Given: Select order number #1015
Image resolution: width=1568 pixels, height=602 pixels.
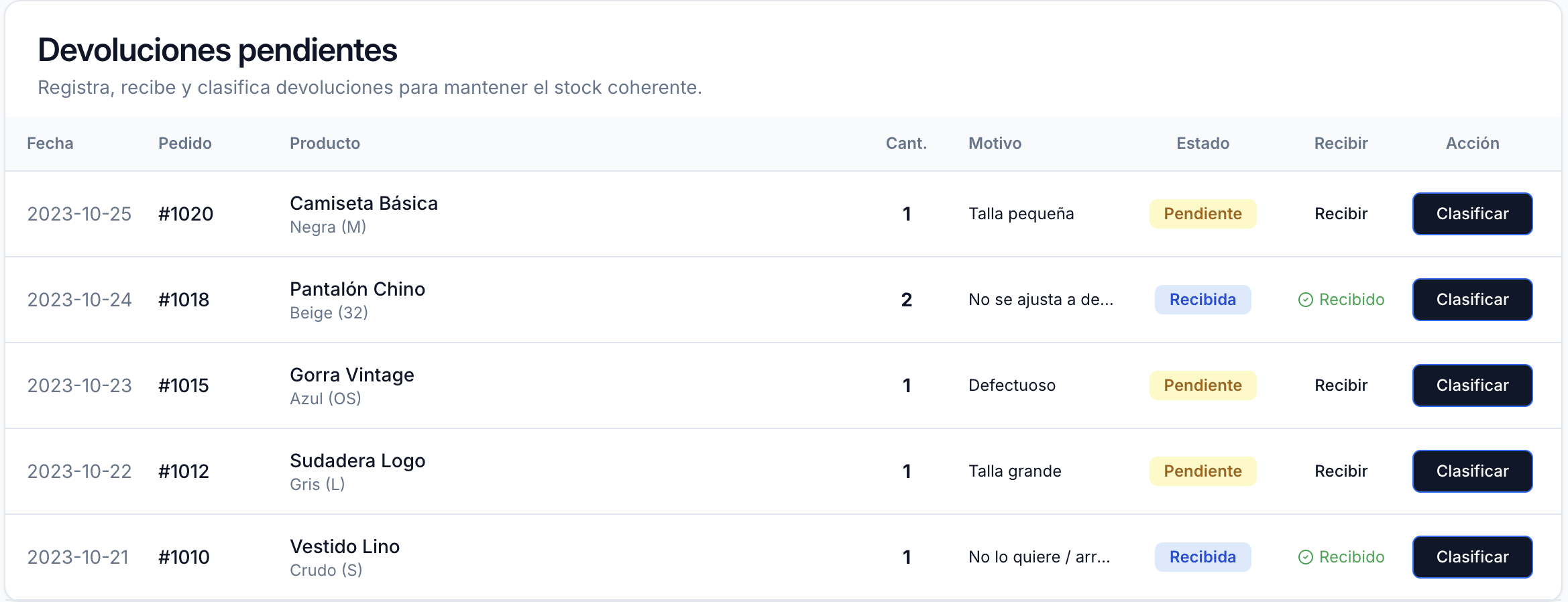Looking at the screenshot, I should tap(183, 385).
